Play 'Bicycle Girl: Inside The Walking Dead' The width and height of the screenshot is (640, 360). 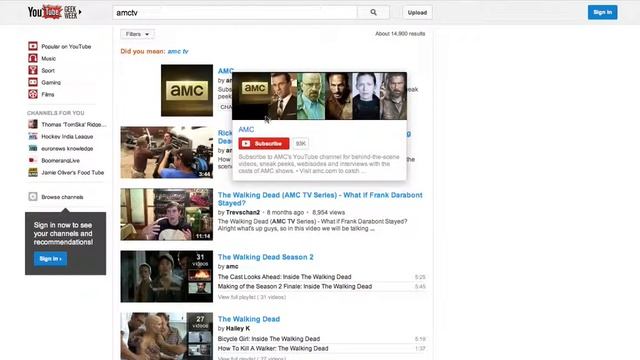click(269, 339)
